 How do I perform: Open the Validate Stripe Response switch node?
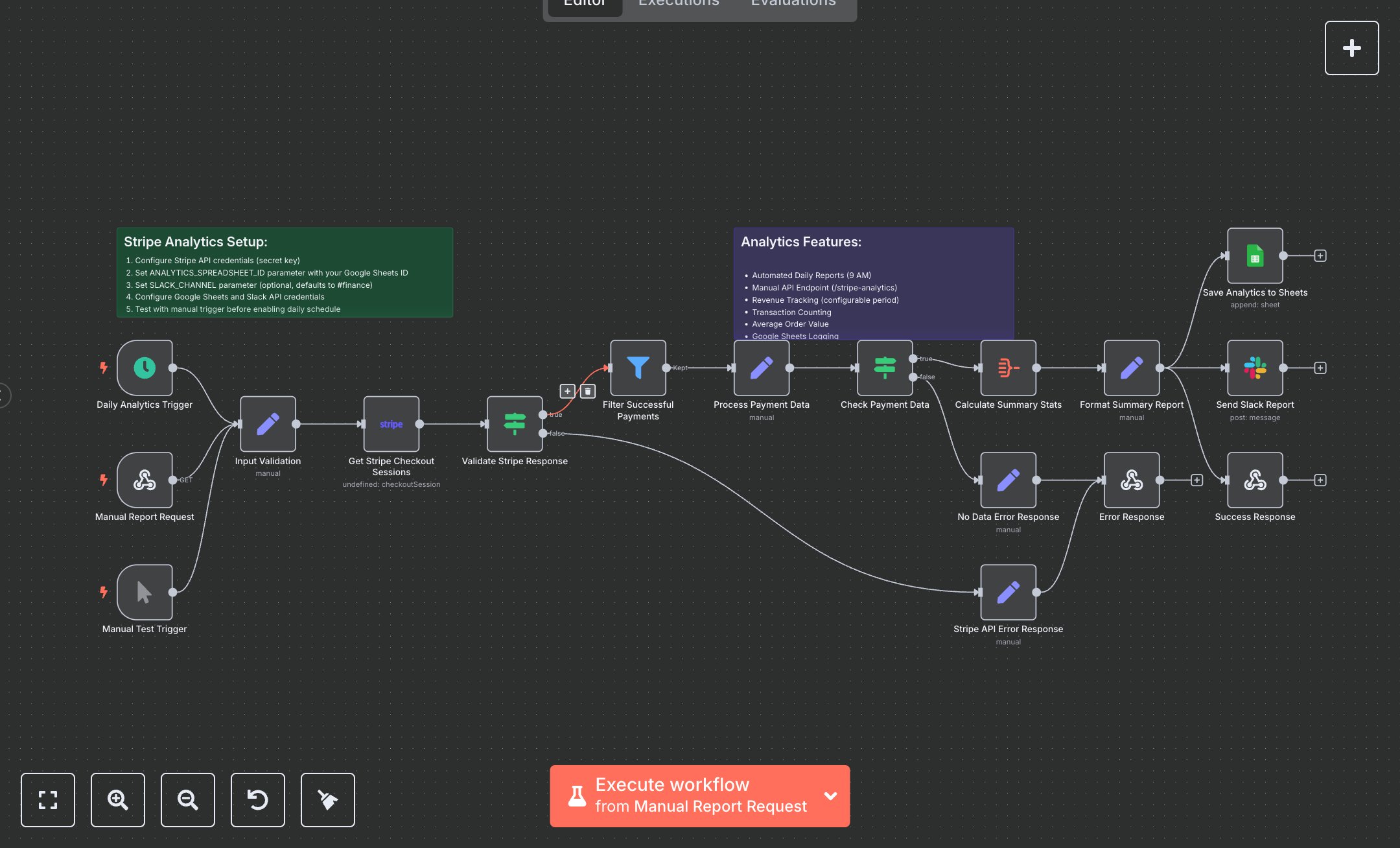point(514,425)
